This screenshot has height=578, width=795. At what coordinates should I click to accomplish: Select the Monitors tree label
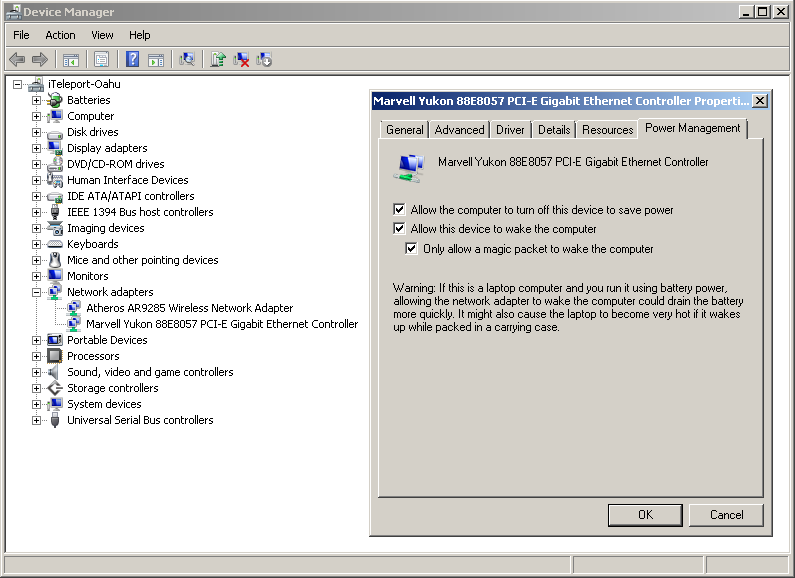[88, 276]
